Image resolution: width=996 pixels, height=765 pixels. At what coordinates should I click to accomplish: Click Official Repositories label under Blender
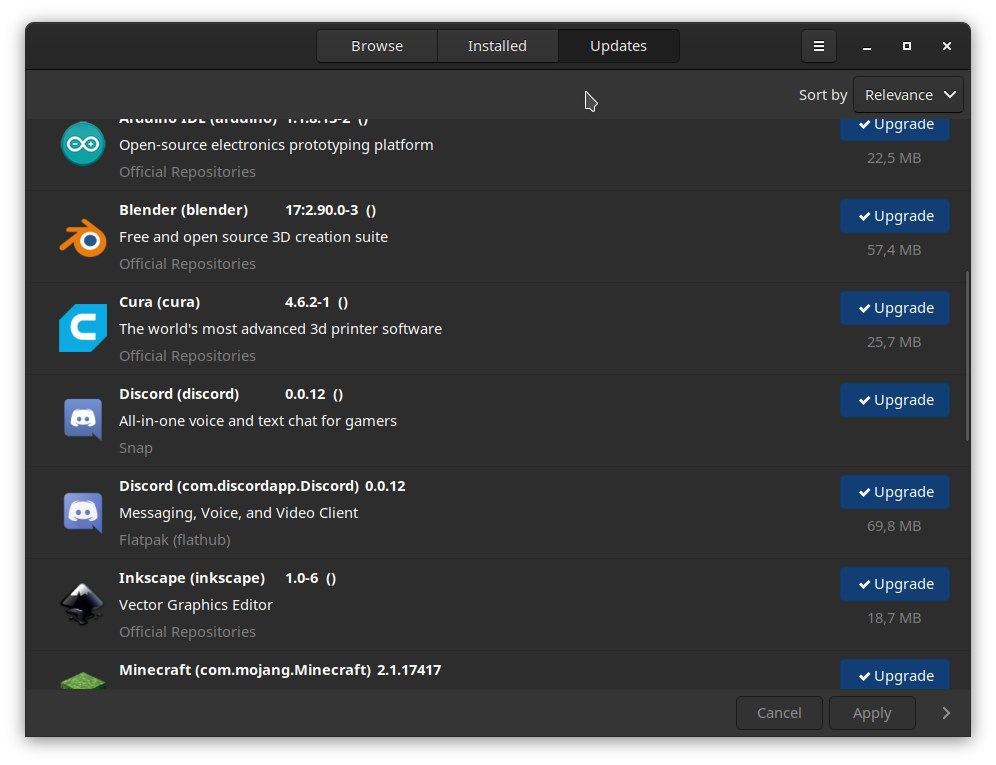187,264
